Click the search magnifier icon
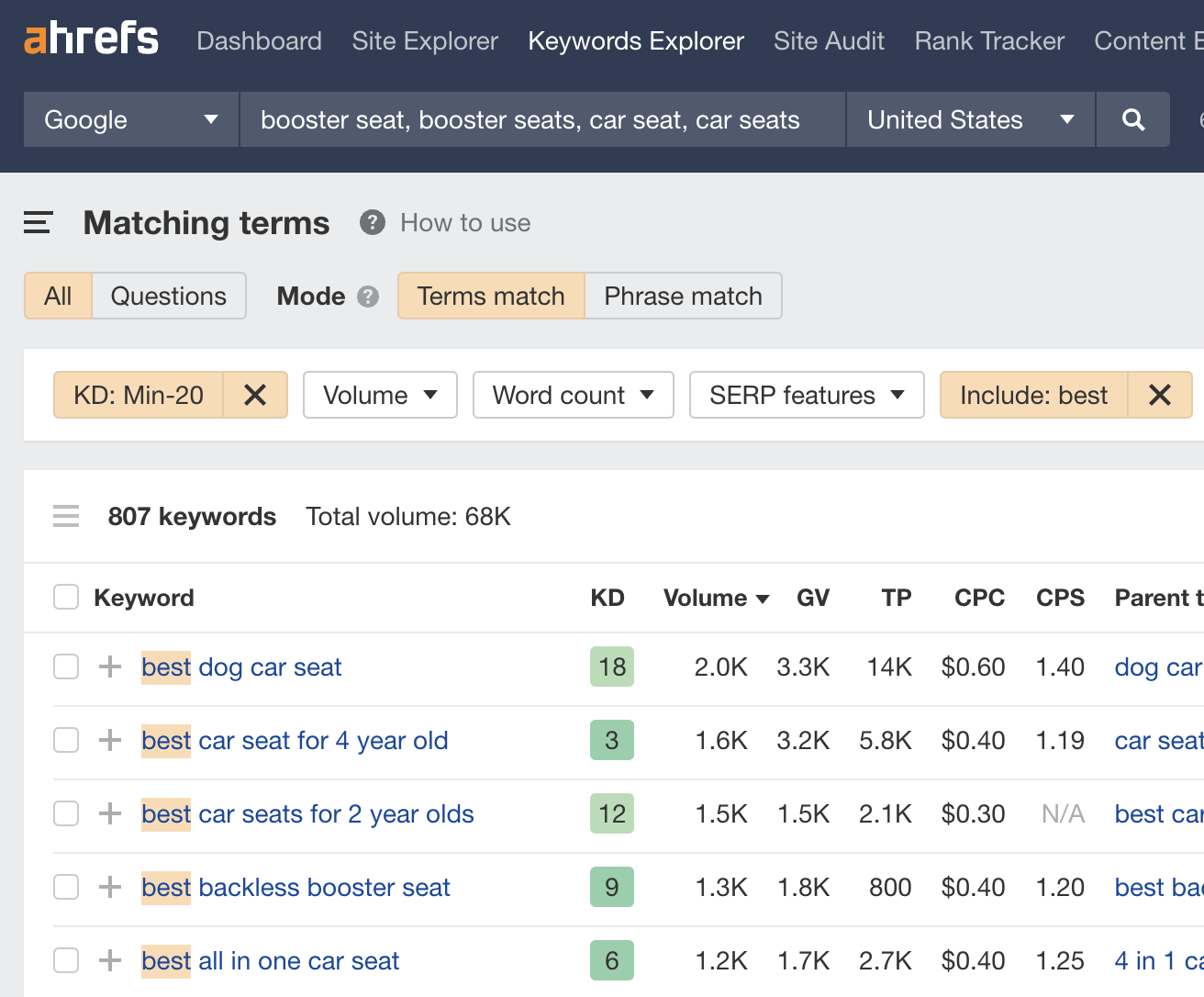Viewport: 1204px width, 997px height. click(x=1132, y=119)
